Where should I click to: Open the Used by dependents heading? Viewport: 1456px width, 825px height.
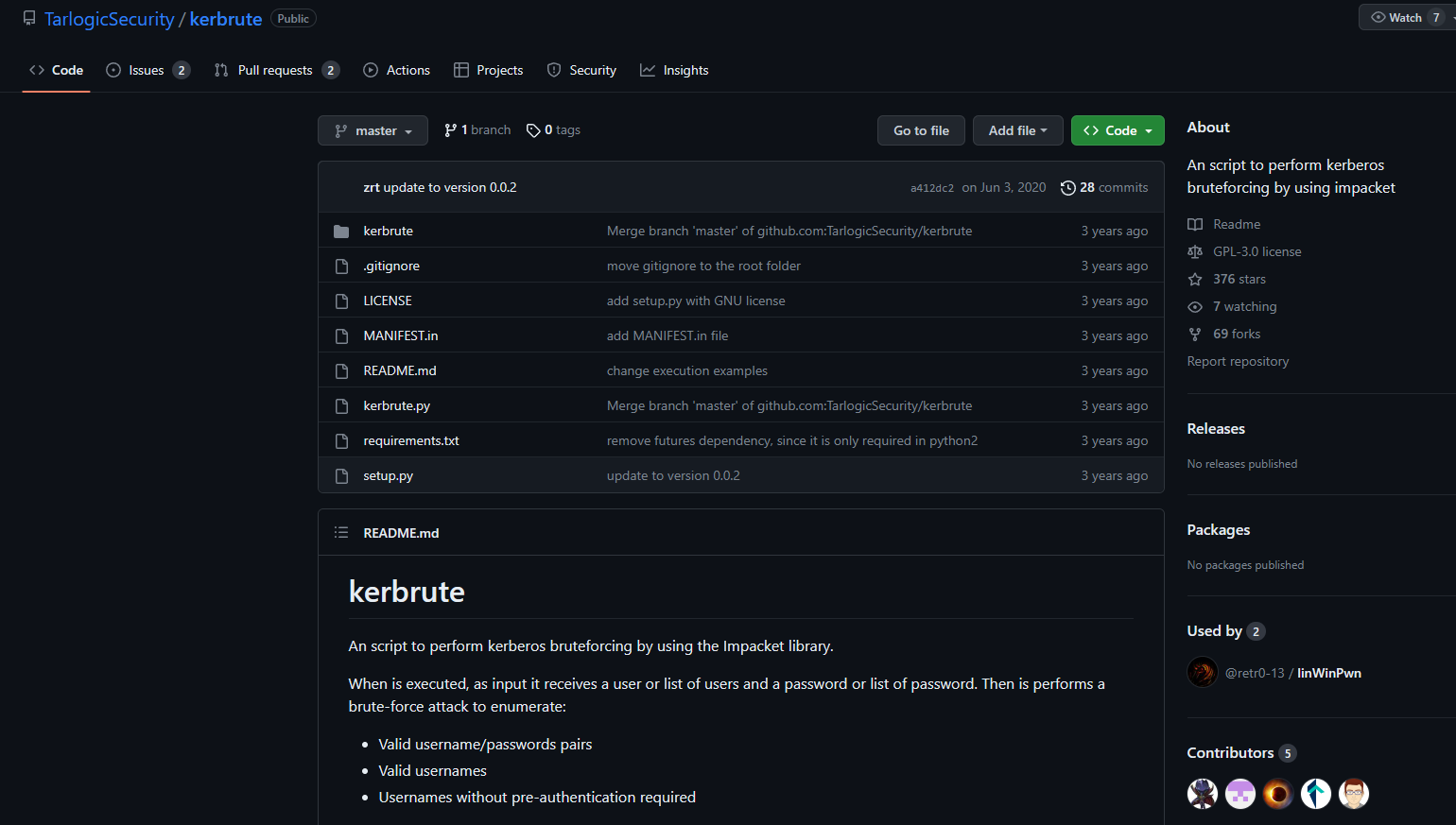click(1226, 631)
